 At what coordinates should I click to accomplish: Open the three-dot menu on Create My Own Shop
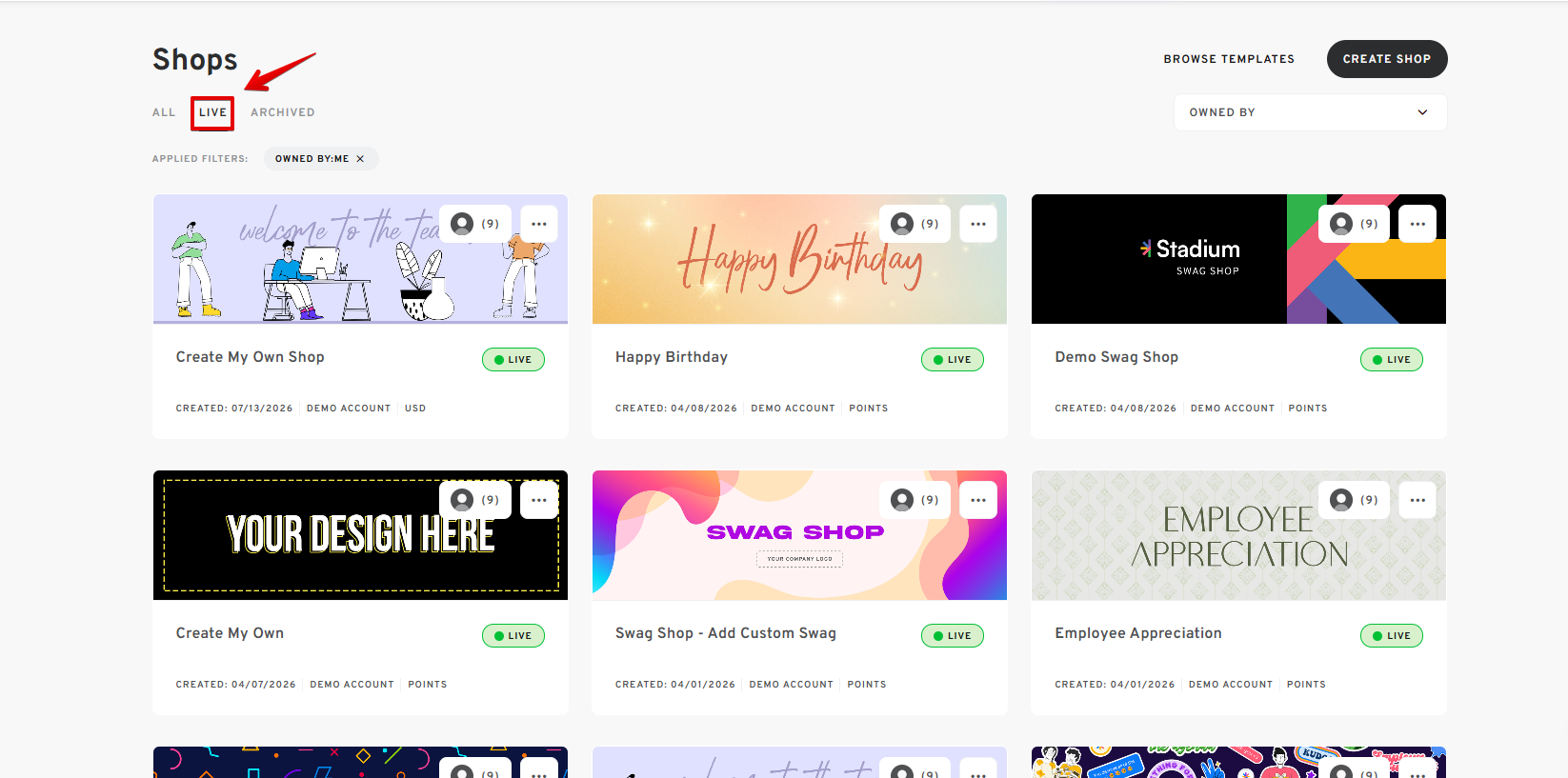point(539,224)
